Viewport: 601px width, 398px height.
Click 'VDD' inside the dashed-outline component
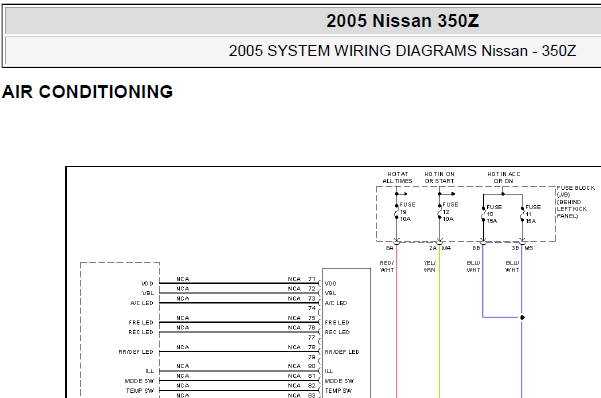pos(148,284)
